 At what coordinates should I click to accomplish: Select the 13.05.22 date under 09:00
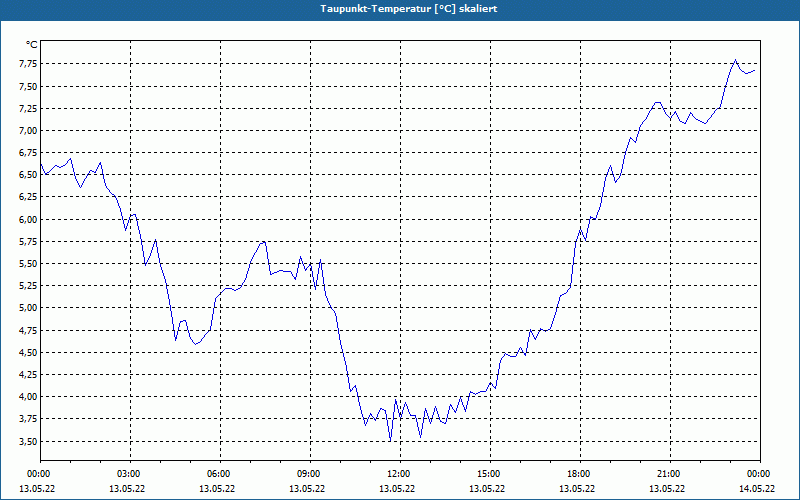pos(307,488)
